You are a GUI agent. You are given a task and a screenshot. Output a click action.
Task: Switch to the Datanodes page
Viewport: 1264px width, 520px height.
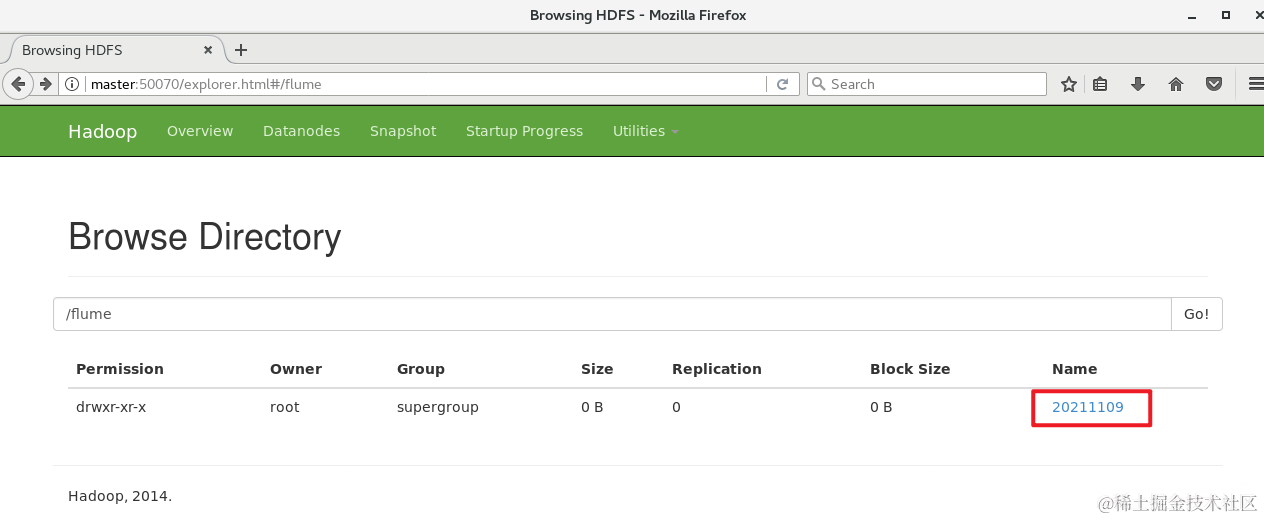301,131
